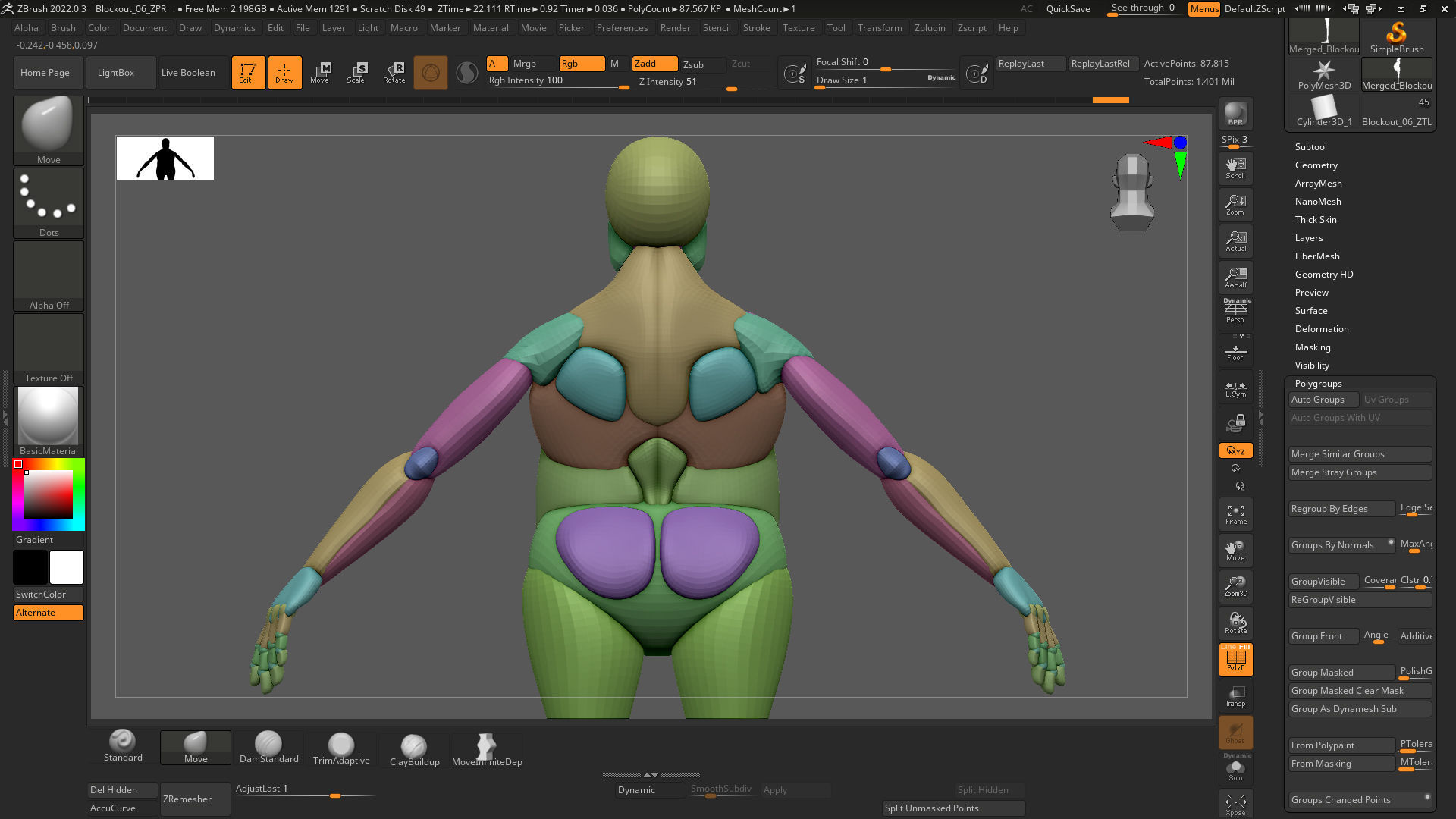Click Auto Groups button

(x=1323, y=400)
